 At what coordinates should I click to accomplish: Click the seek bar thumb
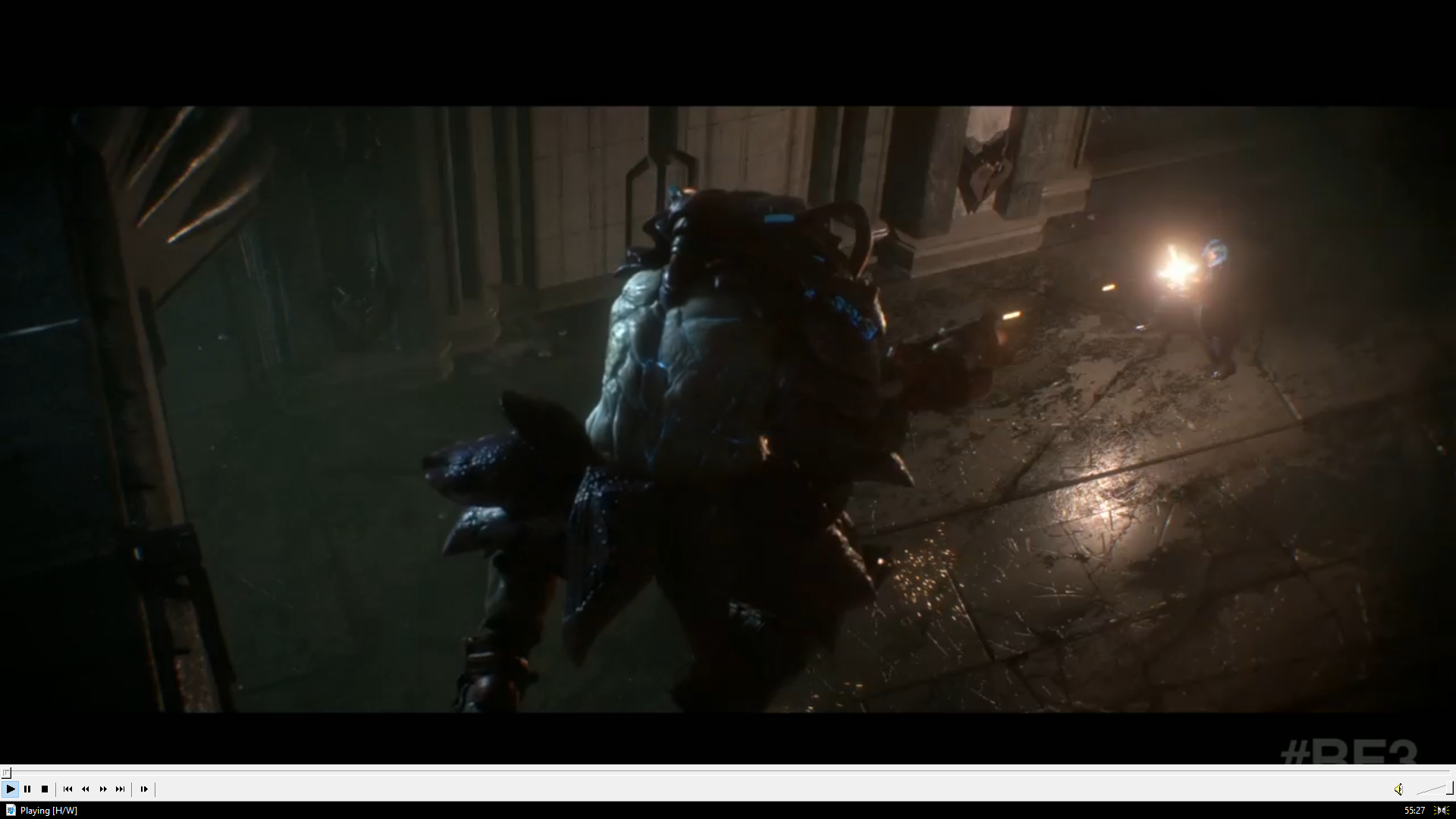[6, 773]
